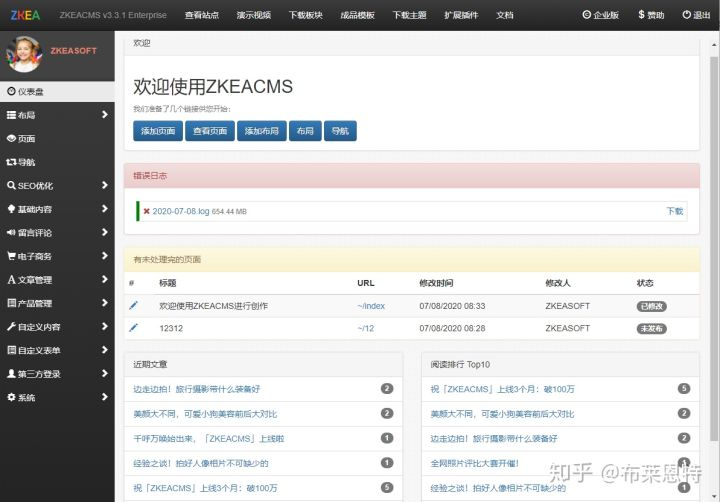Select ZKEASOFT username in sidebar
This screenshot has width=720, height=502.
tap(73, 51)
